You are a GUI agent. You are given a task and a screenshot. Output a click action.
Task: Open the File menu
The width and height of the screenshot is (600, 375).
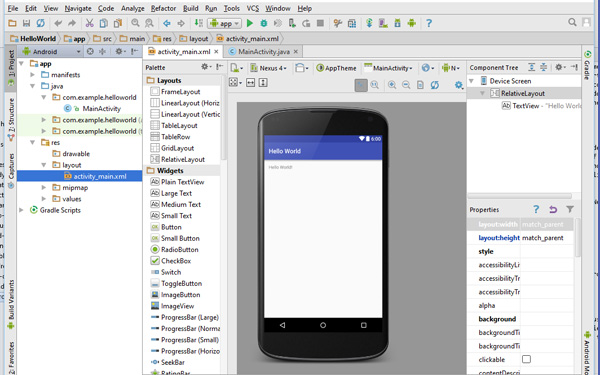pyautogui.click(x=13, y=8)
